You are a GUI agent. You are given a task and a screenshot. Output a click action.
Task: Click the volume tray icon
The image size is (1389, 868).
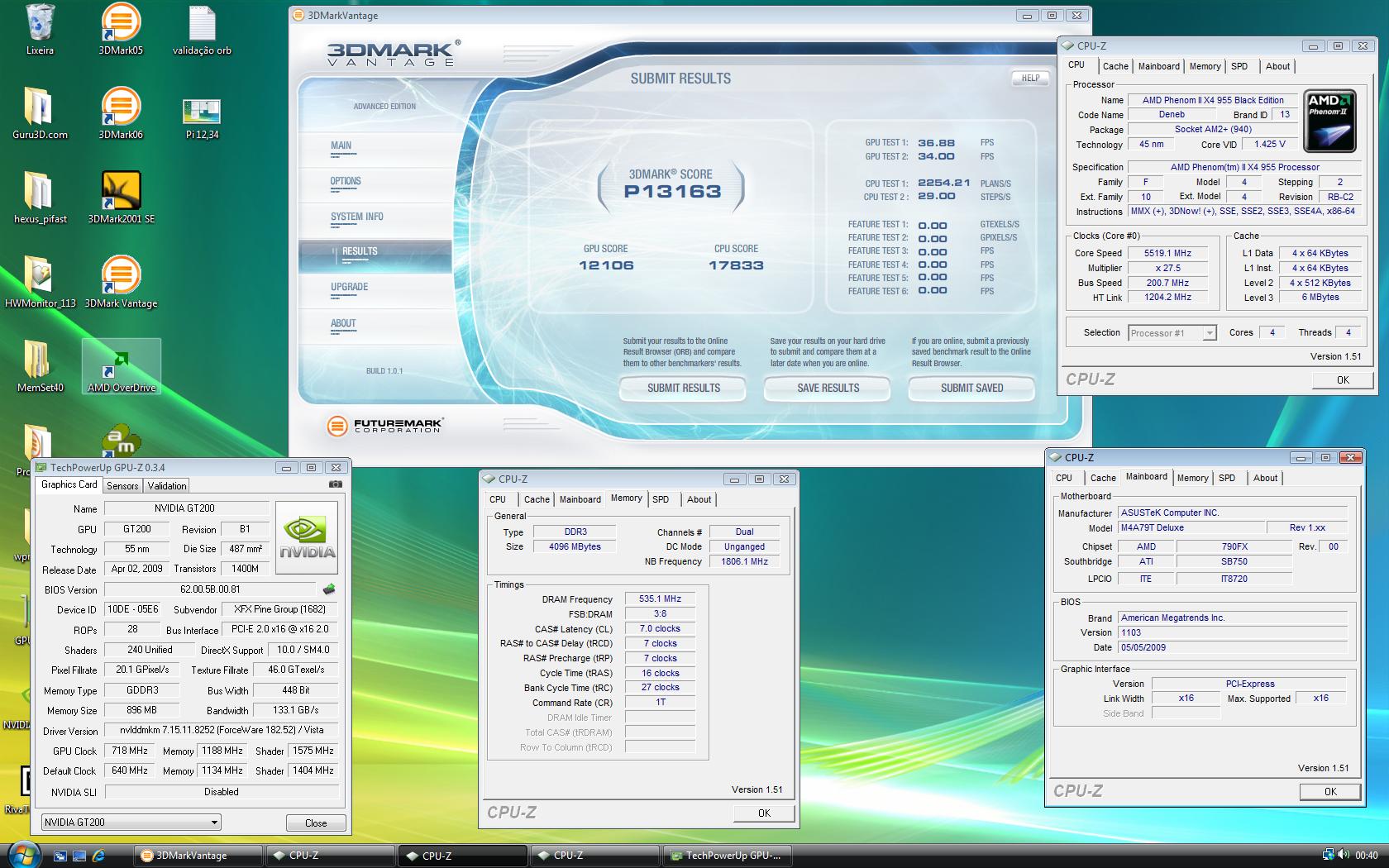1344,855
